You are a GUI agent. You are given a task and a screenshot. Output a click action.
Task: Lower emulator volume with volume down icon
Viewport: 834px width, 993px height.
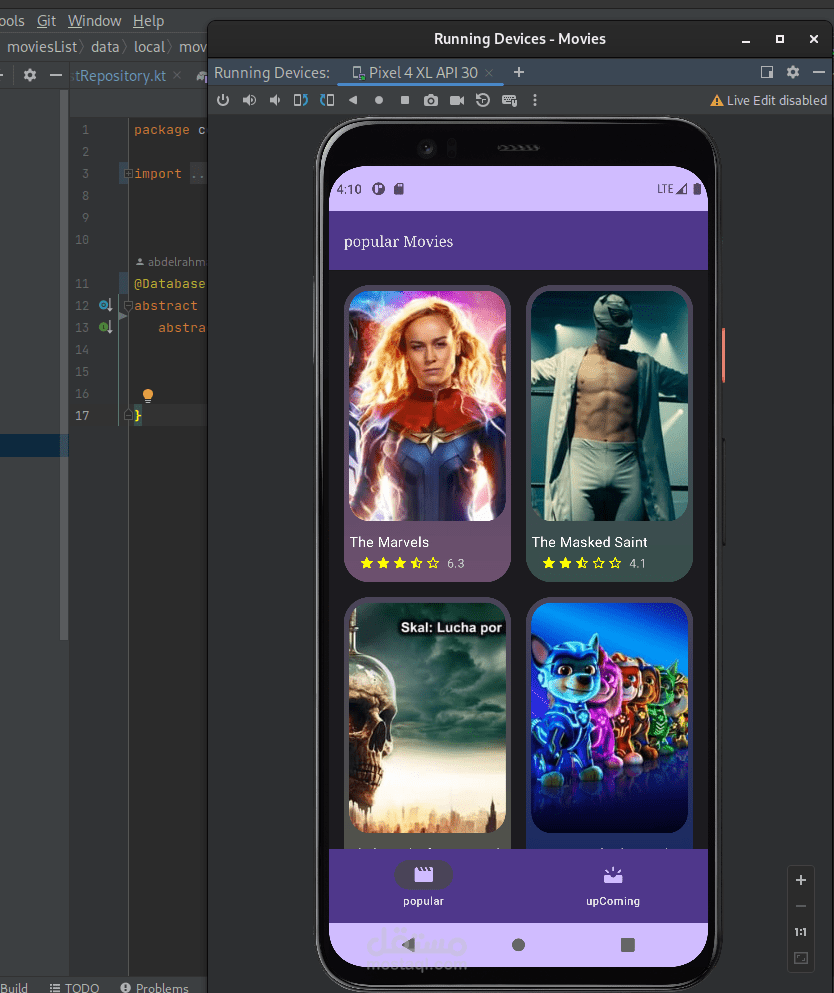click(x=275, y=100)
